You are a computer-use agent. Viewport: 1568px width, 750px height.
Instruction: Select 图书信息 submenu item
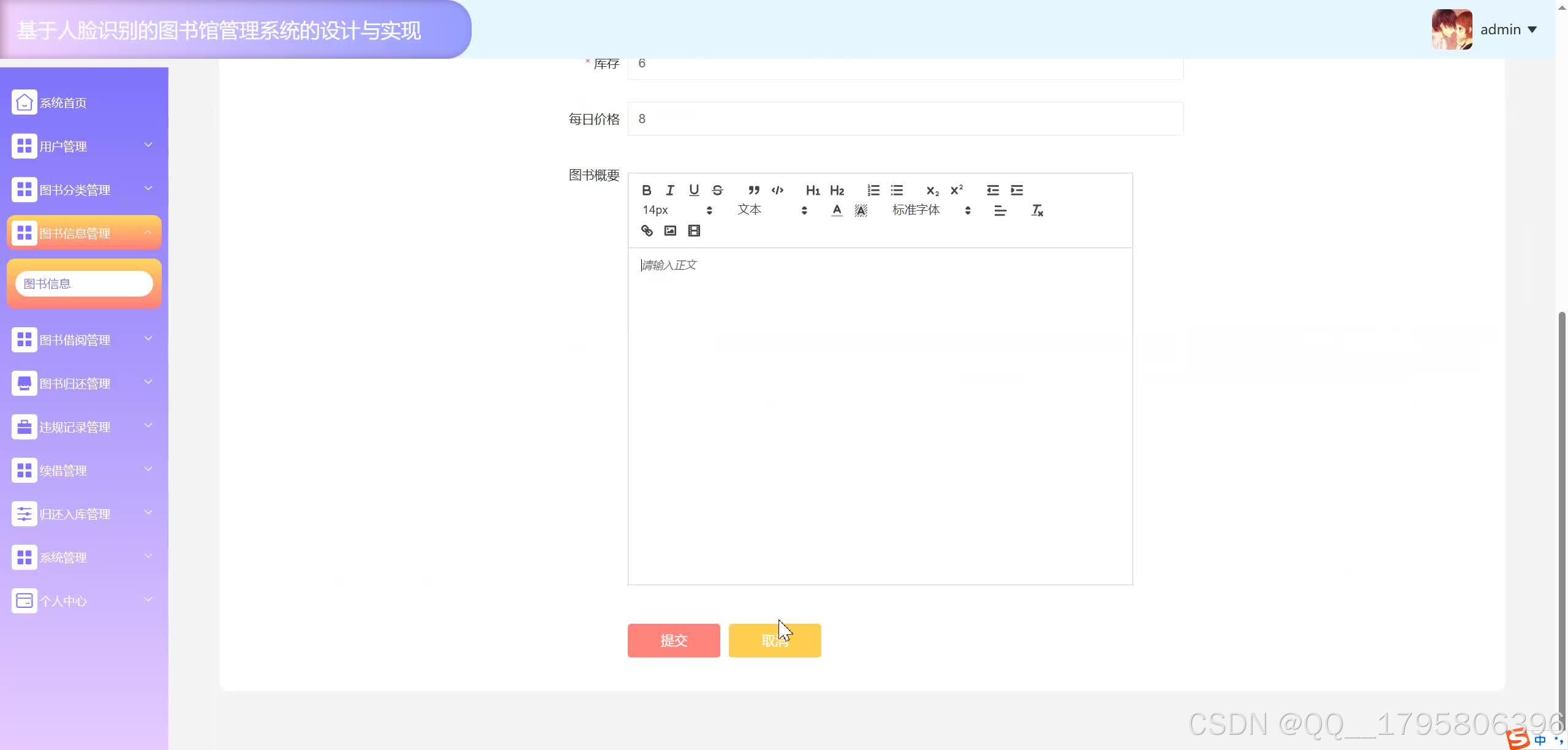tap(84, 284)
